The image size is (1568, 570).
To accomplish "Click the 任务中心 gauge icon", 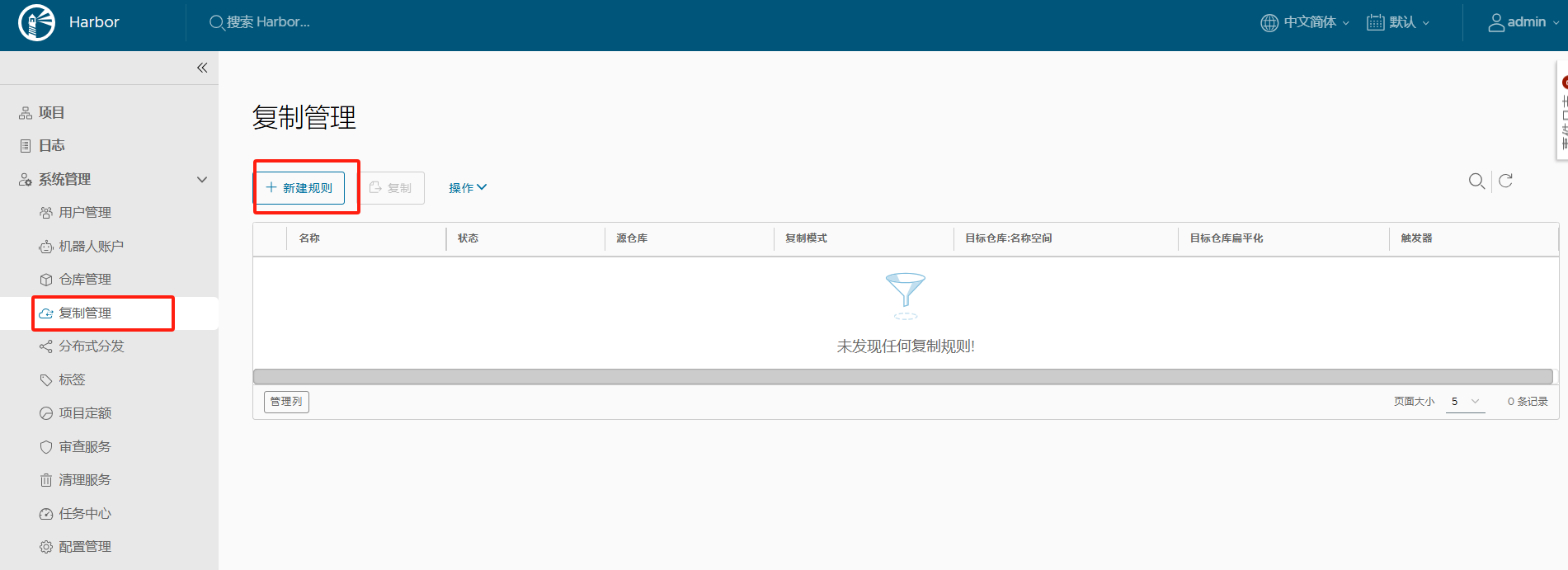I will pos(46,514).
